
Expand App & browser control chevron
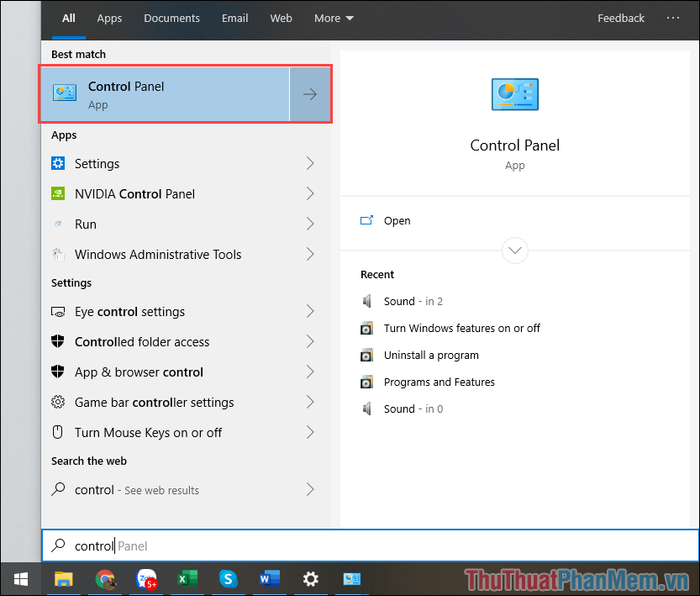[310, 372]
